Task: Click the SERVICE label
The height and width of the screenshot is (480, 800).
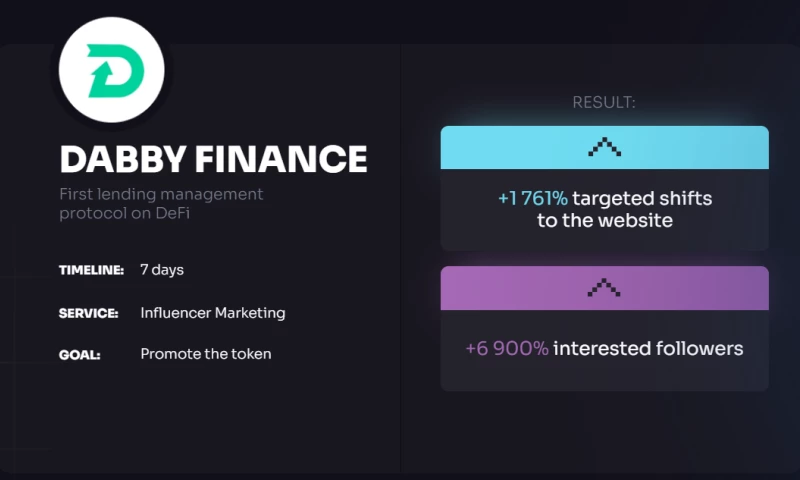Action: [x=88, y=313]
